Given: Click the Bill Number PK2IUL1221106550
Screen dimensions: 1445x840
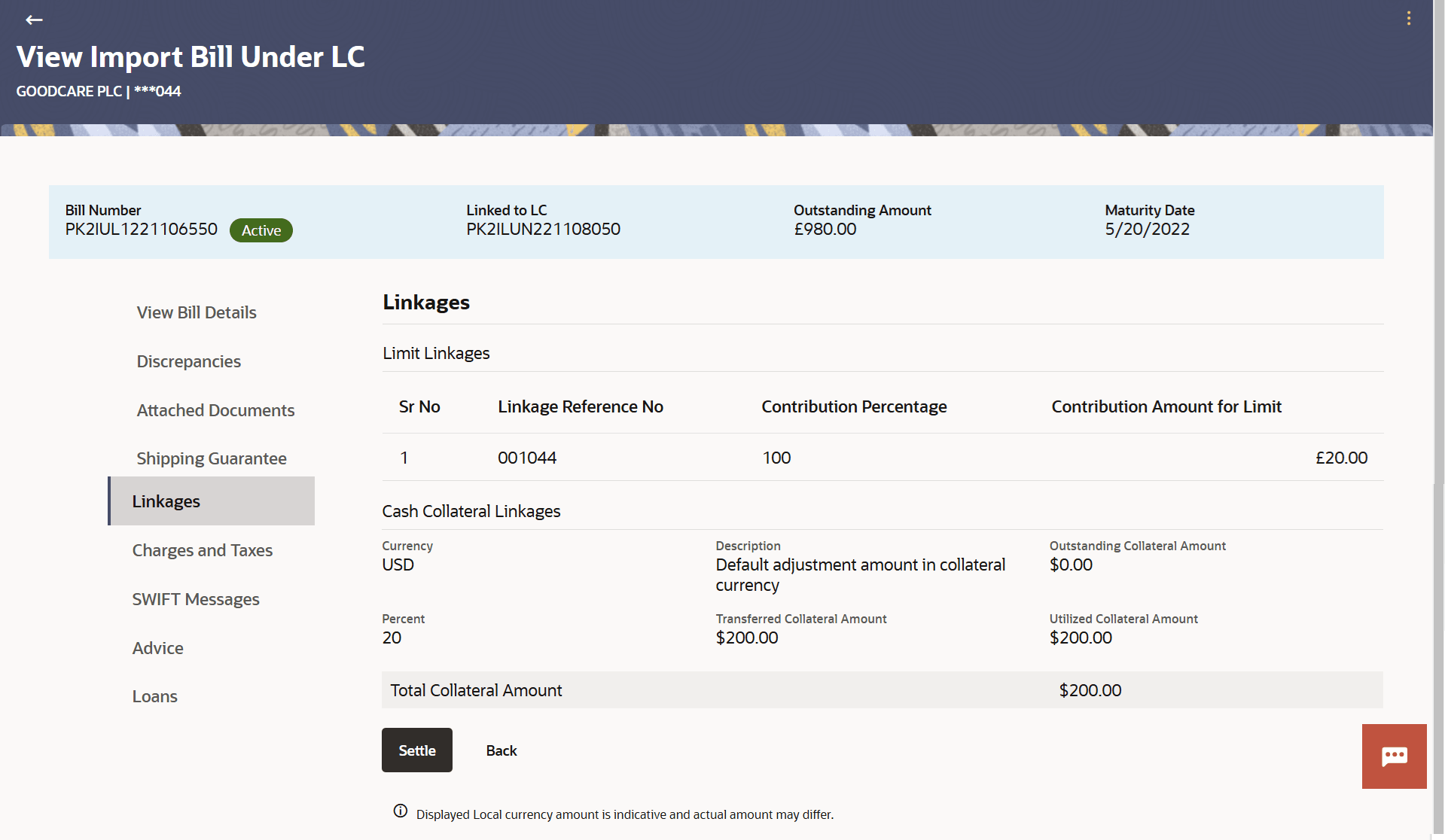Looking at the screenshot, I should 140,229.
